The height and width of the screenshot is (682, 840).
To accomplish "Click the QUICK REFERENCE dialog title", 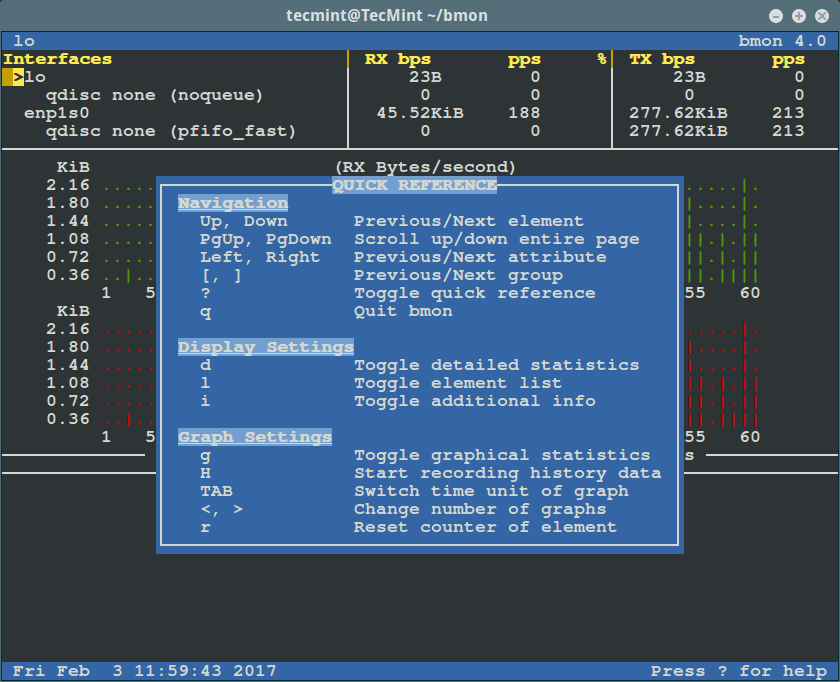I will click(x=414, y=185).
